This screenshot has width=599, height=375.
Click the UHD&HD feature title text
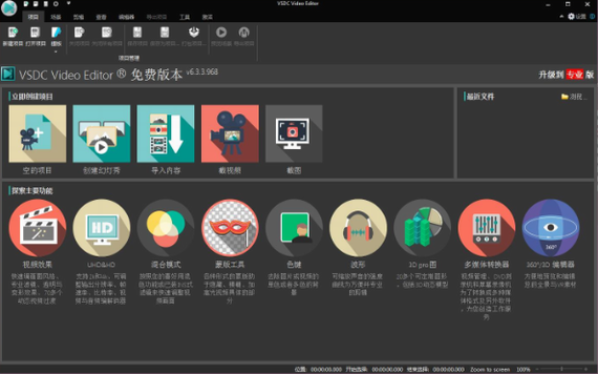tap(101, 264)
